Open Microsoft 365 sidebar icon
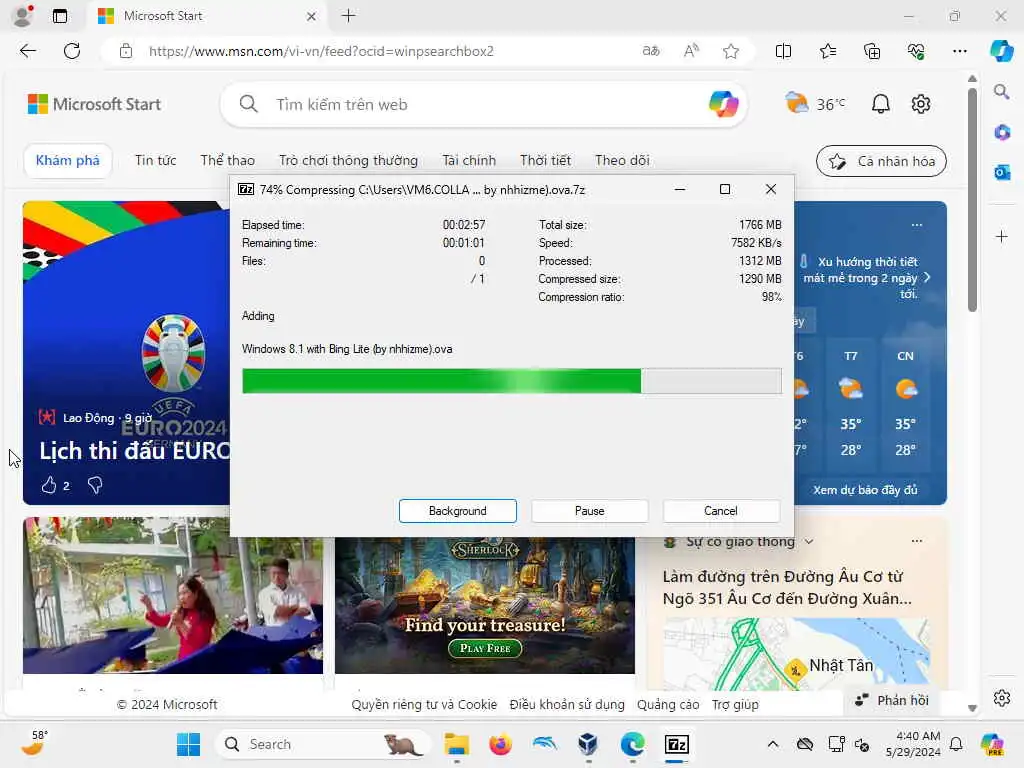1024x768 pixels. tap(1002, 133)
